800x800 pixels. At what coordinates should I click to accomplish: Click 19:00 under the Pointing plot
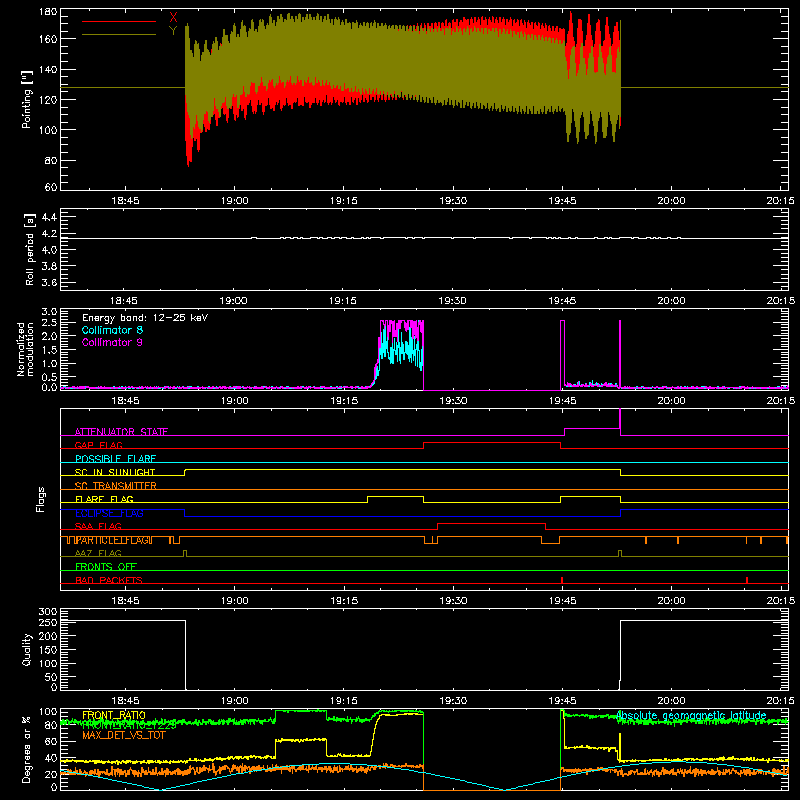(x=235, y=201)
